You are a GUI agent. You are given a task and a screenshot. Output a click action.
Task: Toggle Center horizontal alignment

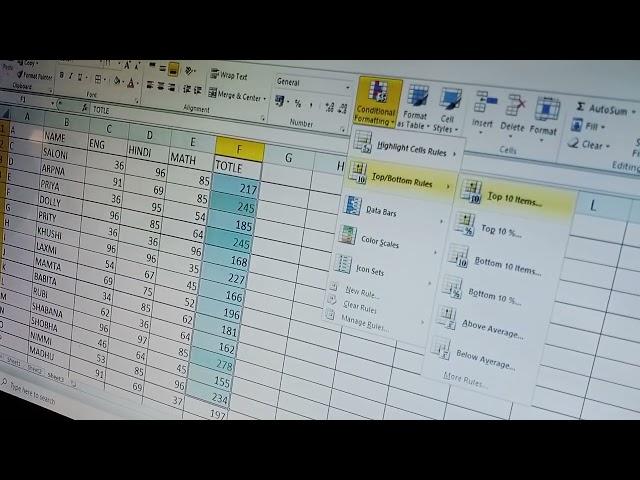click(x=160, y=86)
